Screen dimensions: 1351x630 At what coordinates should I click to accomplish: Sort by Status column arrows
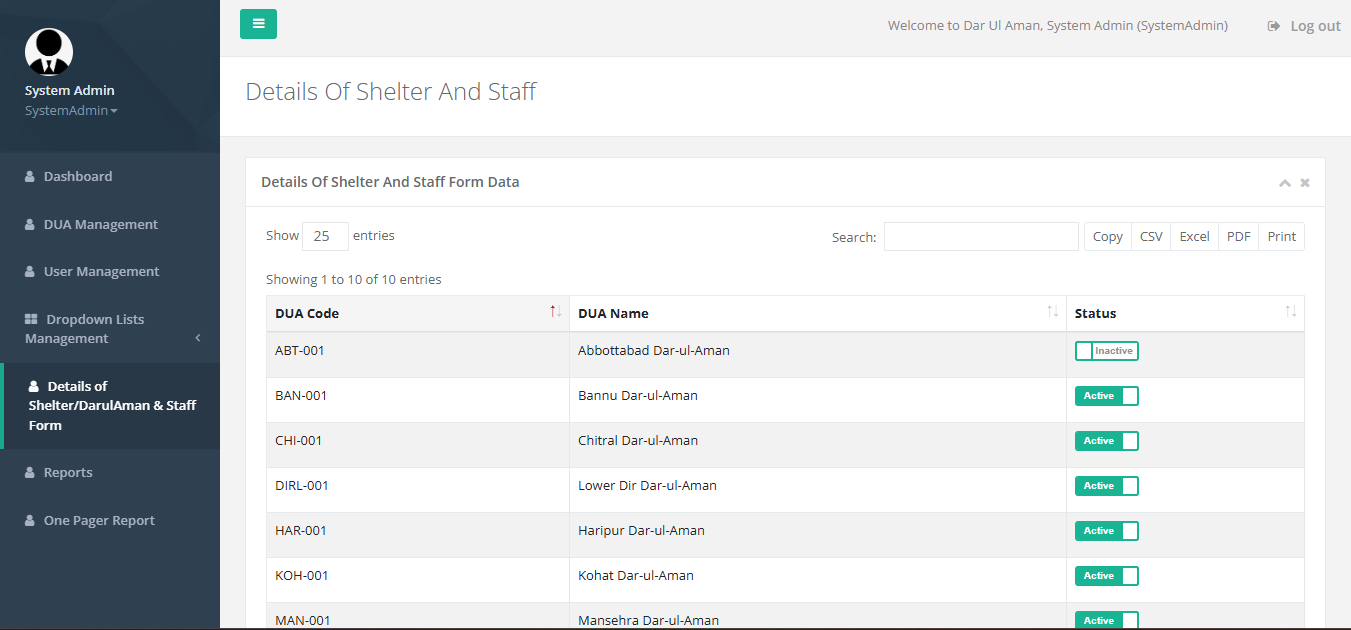[1290, 312]
